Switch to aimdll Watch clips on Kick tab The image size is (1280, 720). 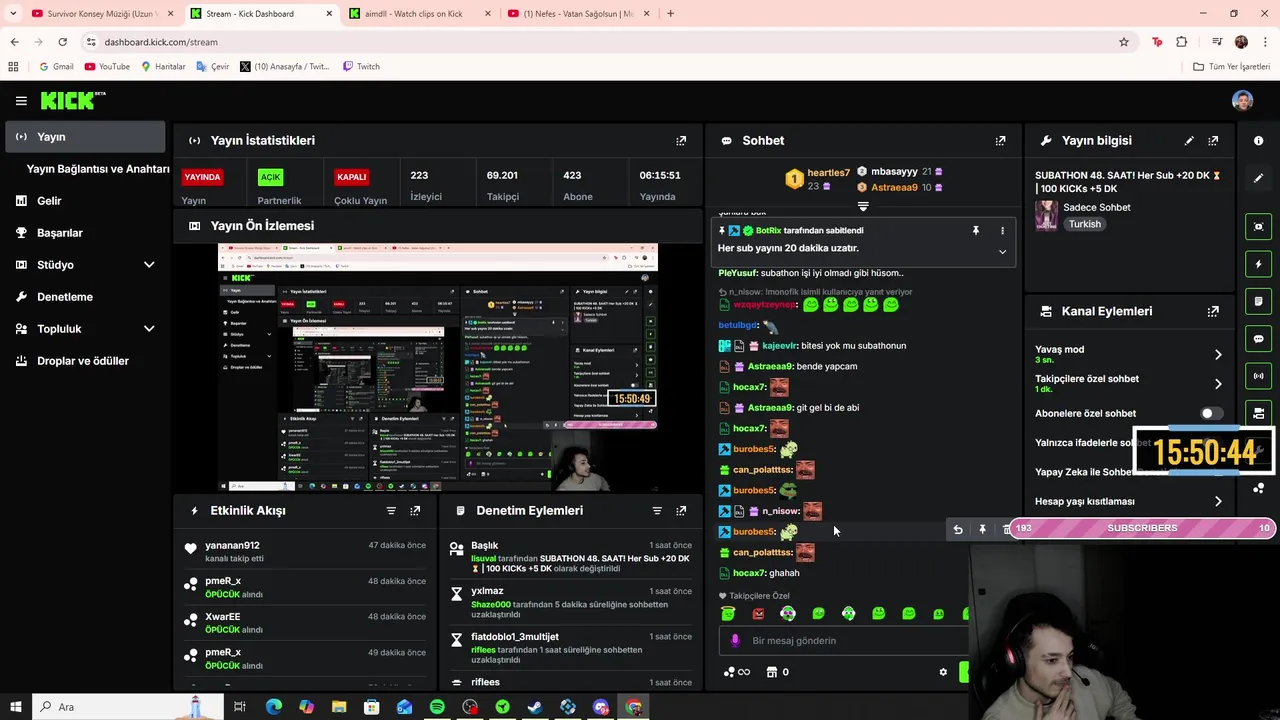click(420, 14)
